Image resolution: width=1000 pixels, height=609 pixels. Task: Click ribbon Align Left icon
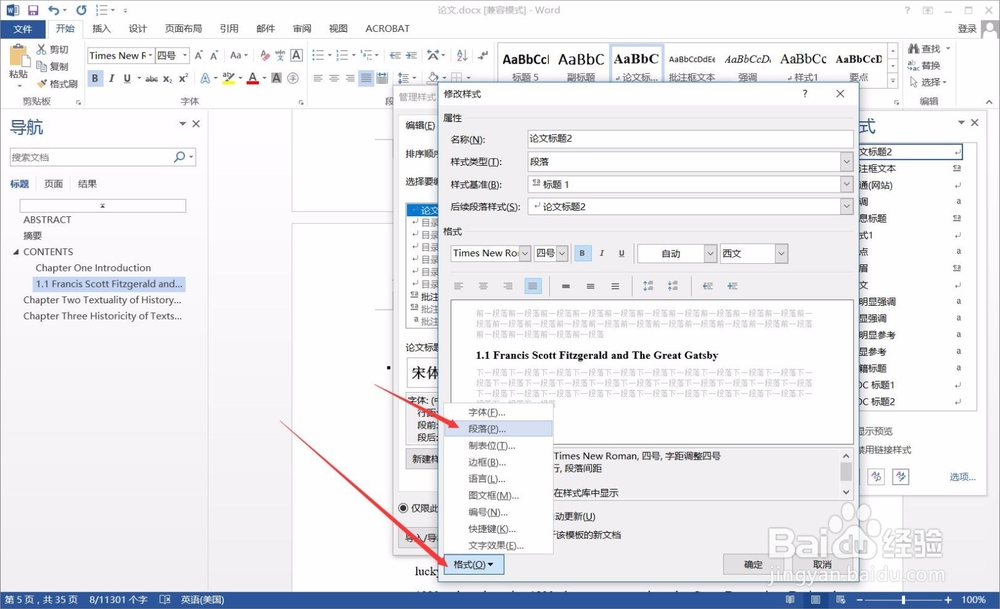click(x=318, y=78)
